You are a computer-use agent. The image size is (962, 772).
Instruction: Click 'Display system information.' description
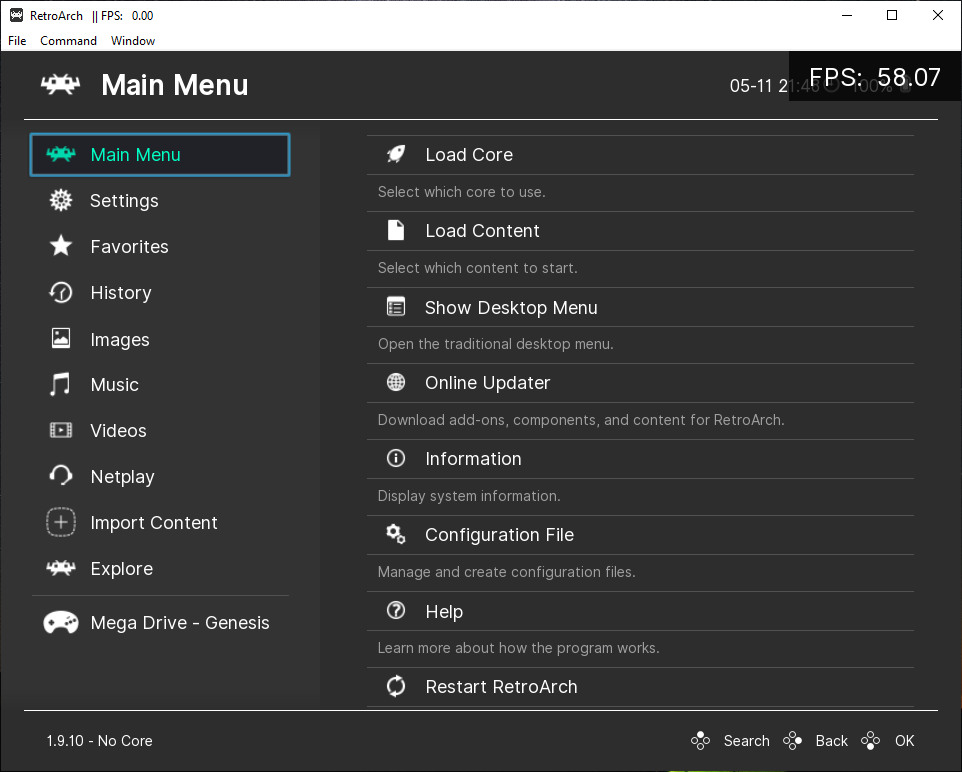point(469,496)
